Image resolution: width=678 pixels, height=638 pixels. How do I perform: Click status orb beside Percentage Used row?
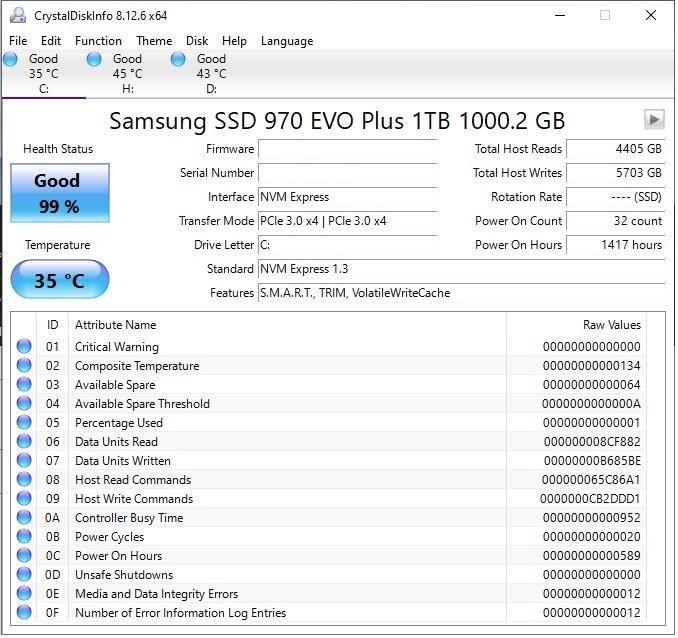(24, 423)
